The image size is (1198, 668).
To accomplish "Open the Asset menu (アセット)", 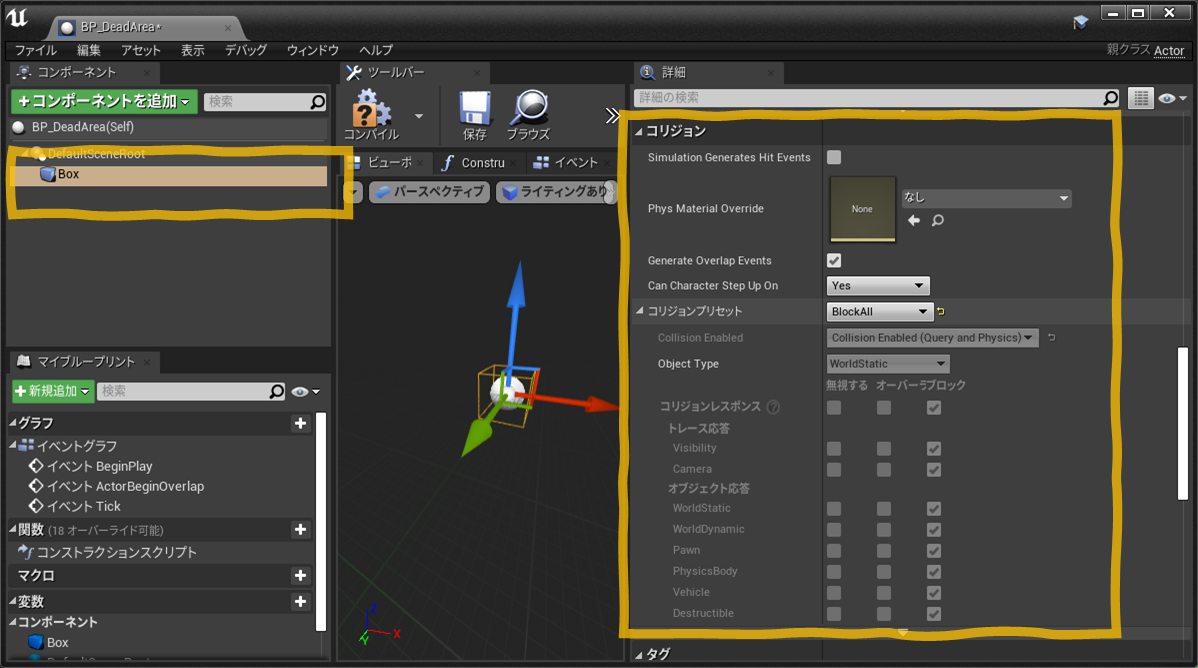I will coord(141,50).
